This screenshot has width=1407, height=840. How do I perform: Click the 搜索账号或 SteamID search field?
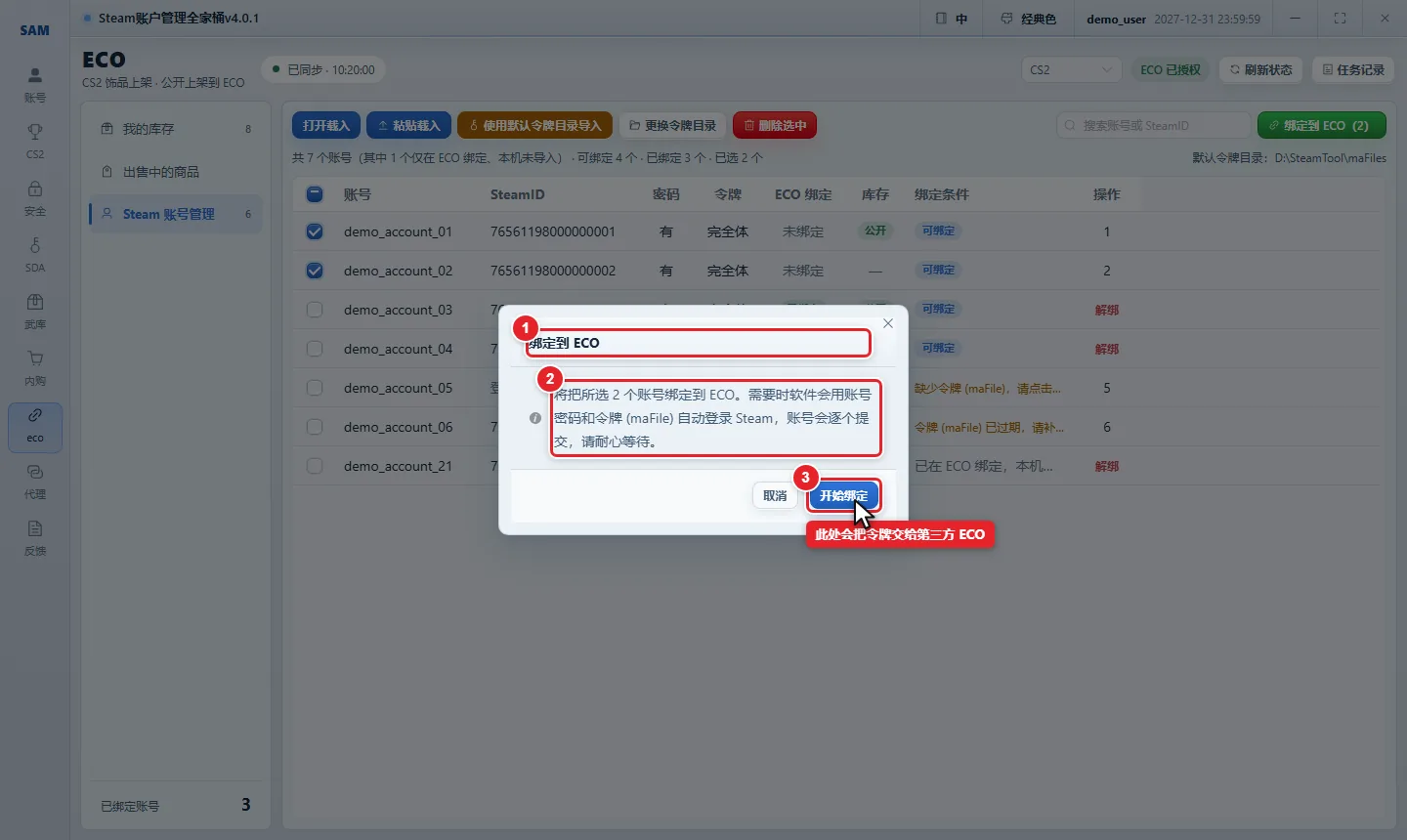click(1153, 125)
